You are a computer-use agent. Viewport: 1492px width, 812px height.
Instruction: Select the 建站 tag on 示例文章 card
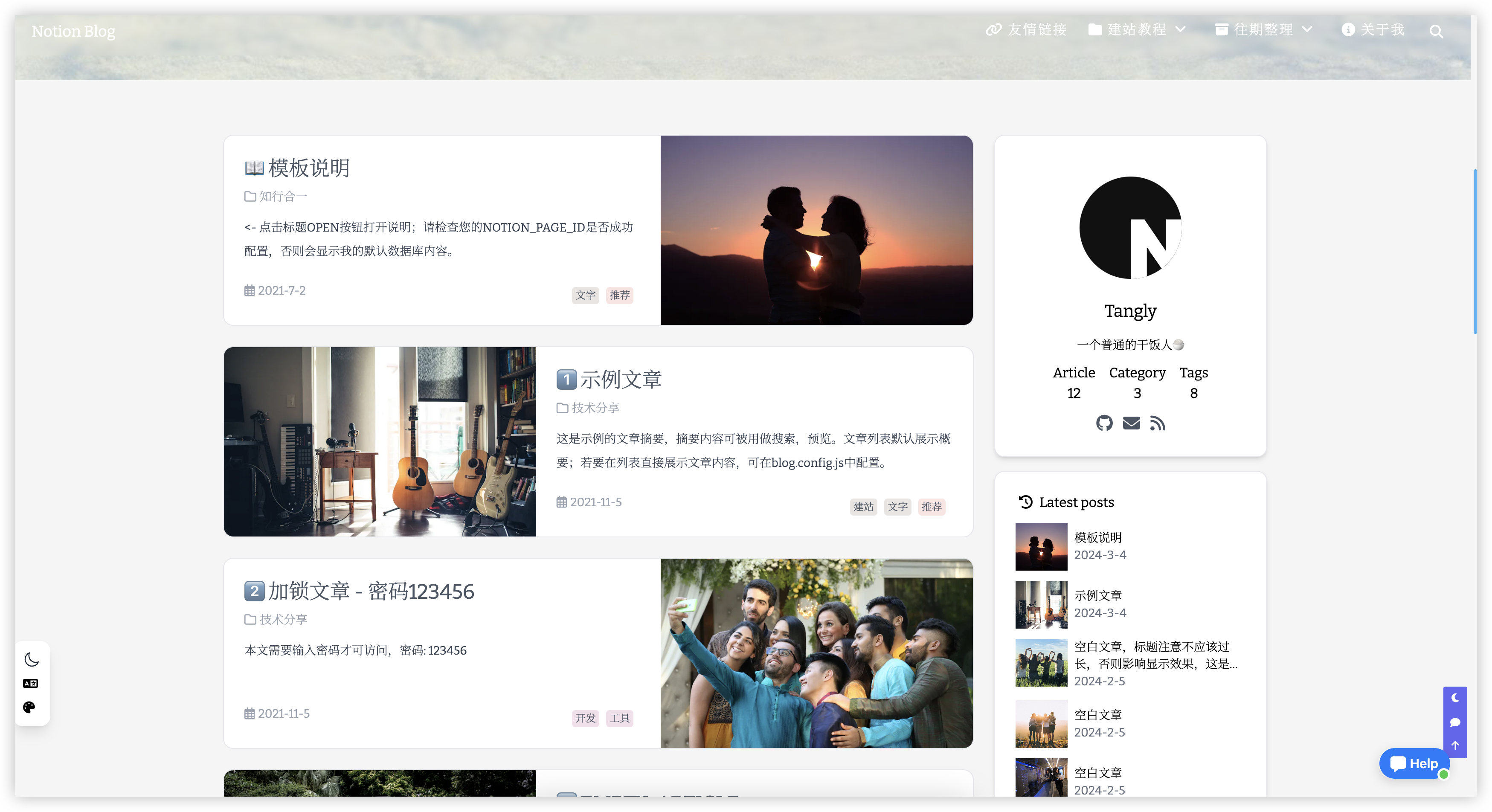[864, 507]
